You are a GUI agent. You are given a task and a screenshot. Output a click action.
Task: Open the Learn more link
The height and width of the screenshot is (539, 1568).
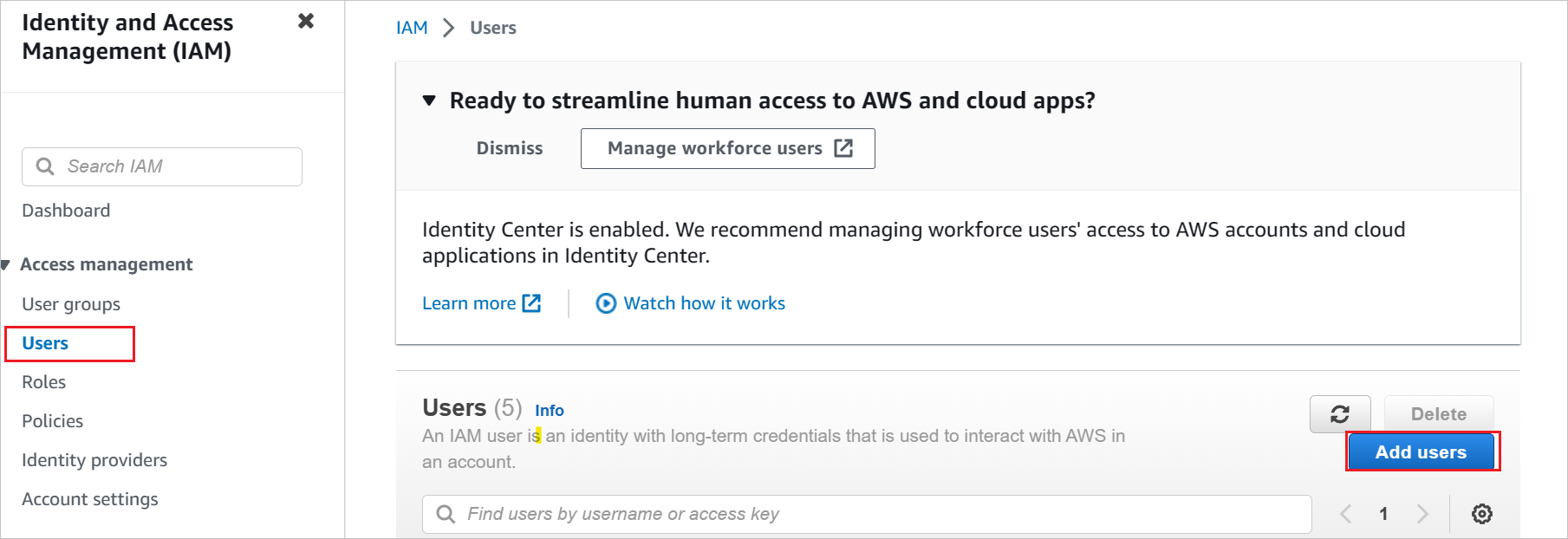coord(481,303)
